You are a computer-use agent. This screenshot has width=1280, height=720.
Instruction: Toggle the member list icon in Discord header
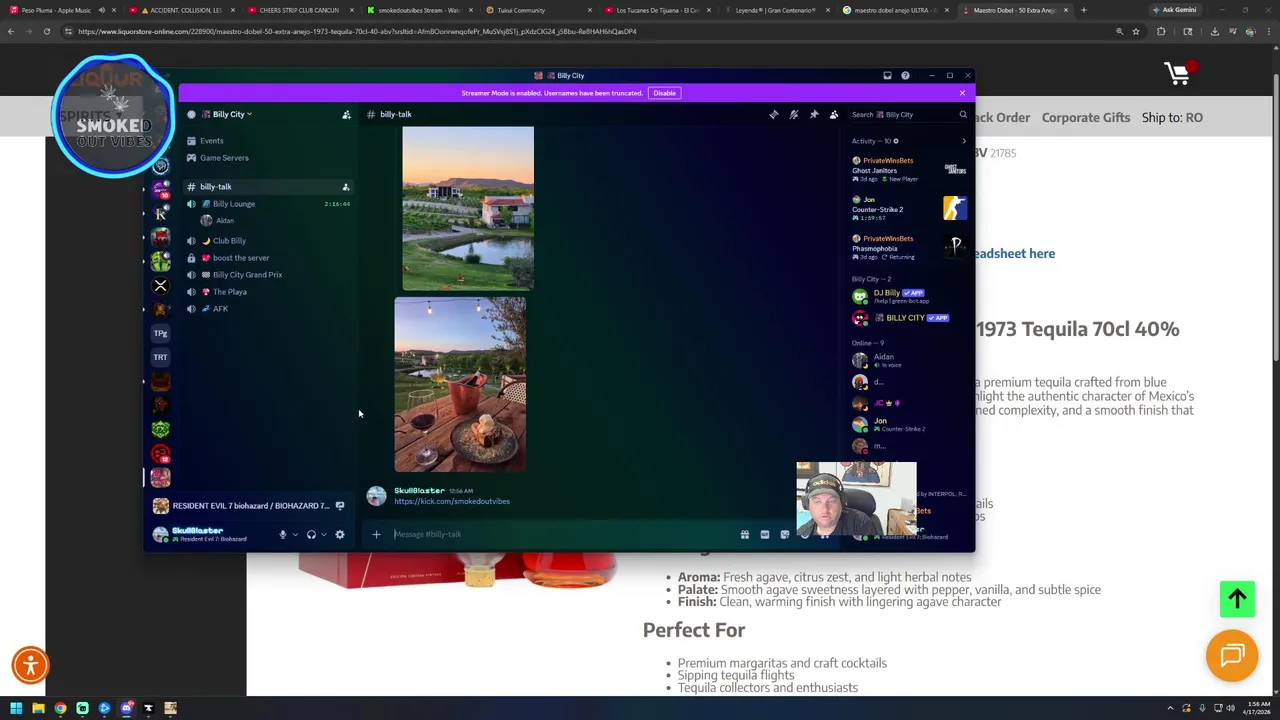click(834, 114)
